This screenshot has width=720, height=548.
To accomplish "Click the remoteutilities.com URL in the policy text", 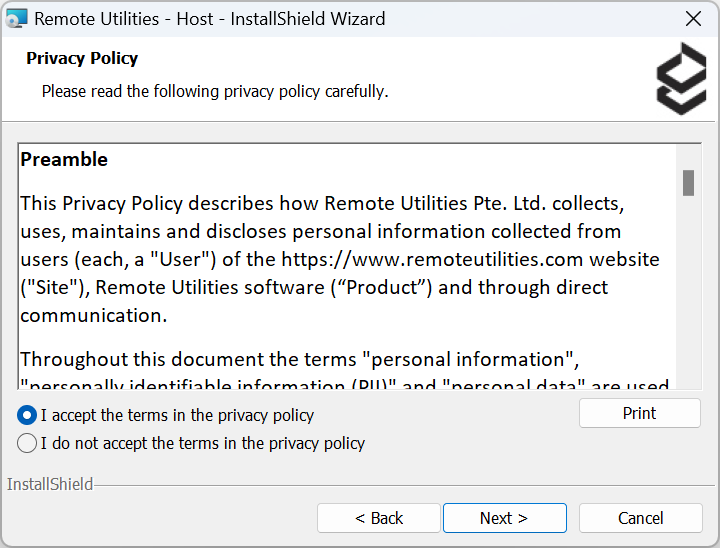I will pyautogui.click(x=470, y=259).
